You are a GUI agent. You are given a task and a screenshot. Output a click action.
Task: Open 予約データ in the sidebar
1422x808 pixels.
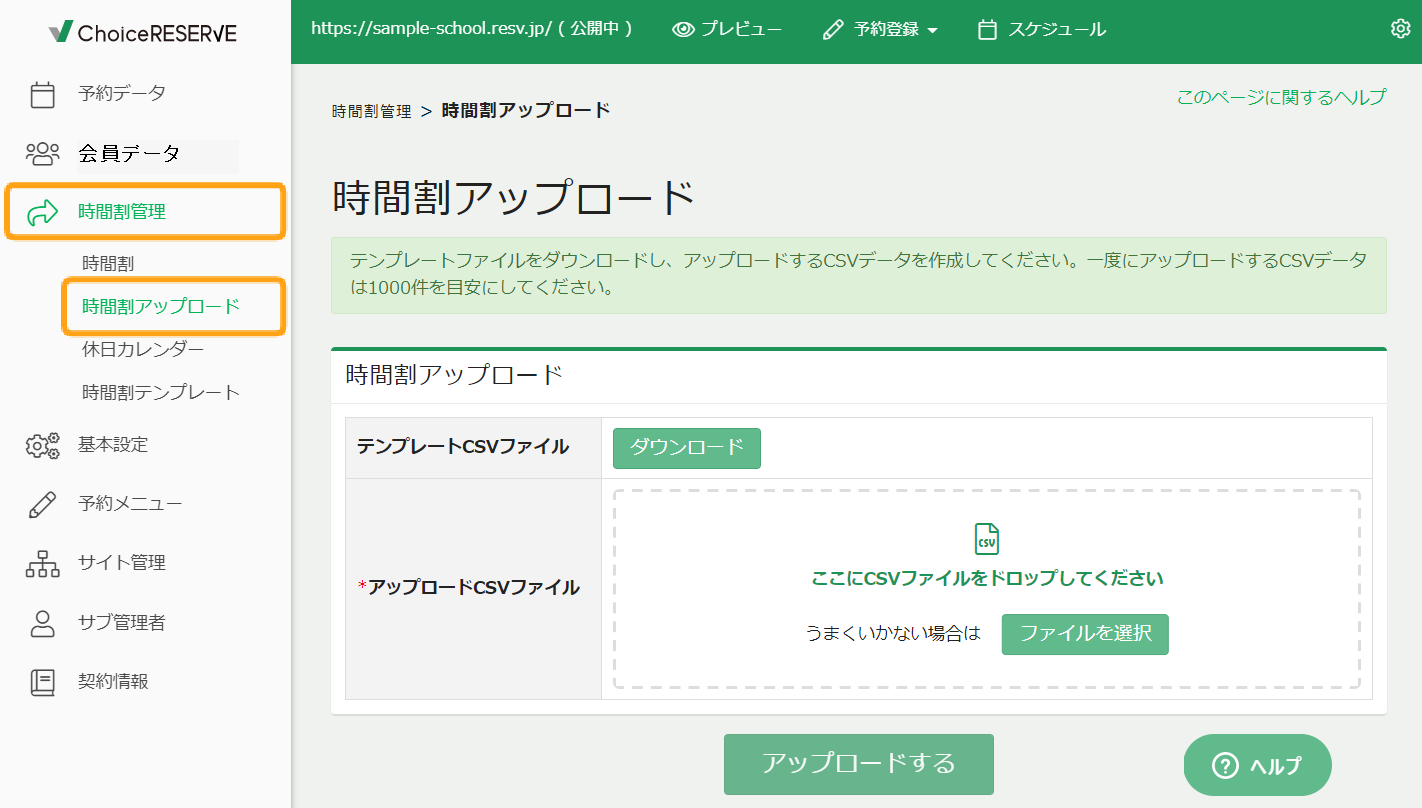click(x=122, y=94)
